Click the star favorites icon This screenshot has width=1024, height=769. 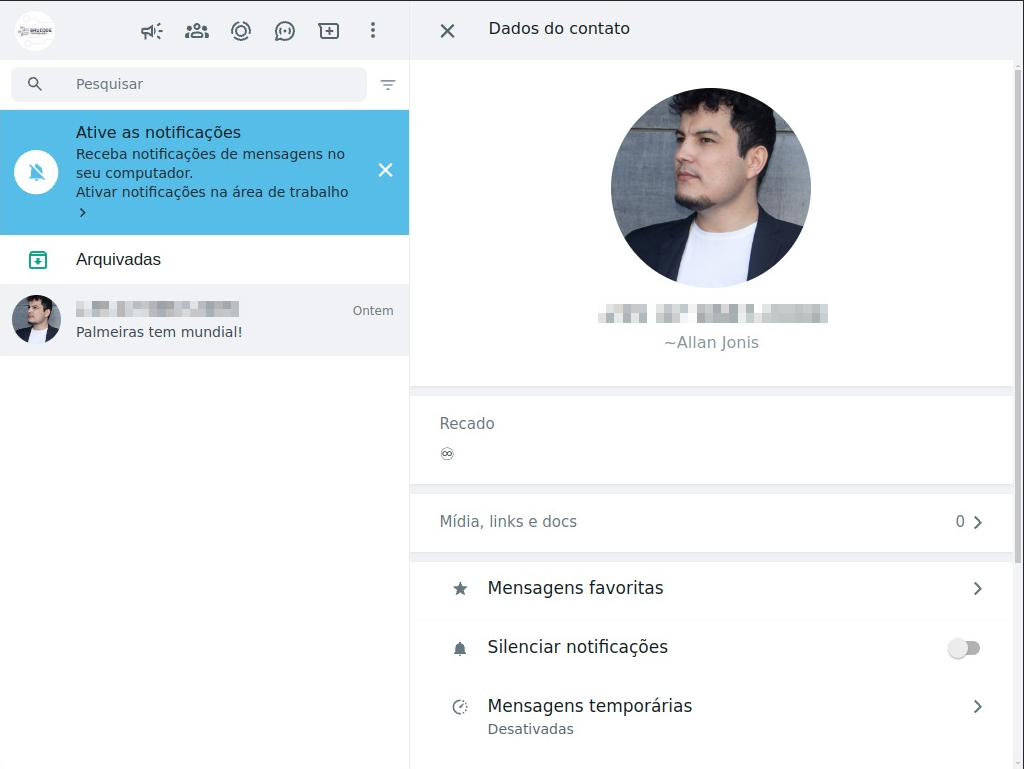460,589
